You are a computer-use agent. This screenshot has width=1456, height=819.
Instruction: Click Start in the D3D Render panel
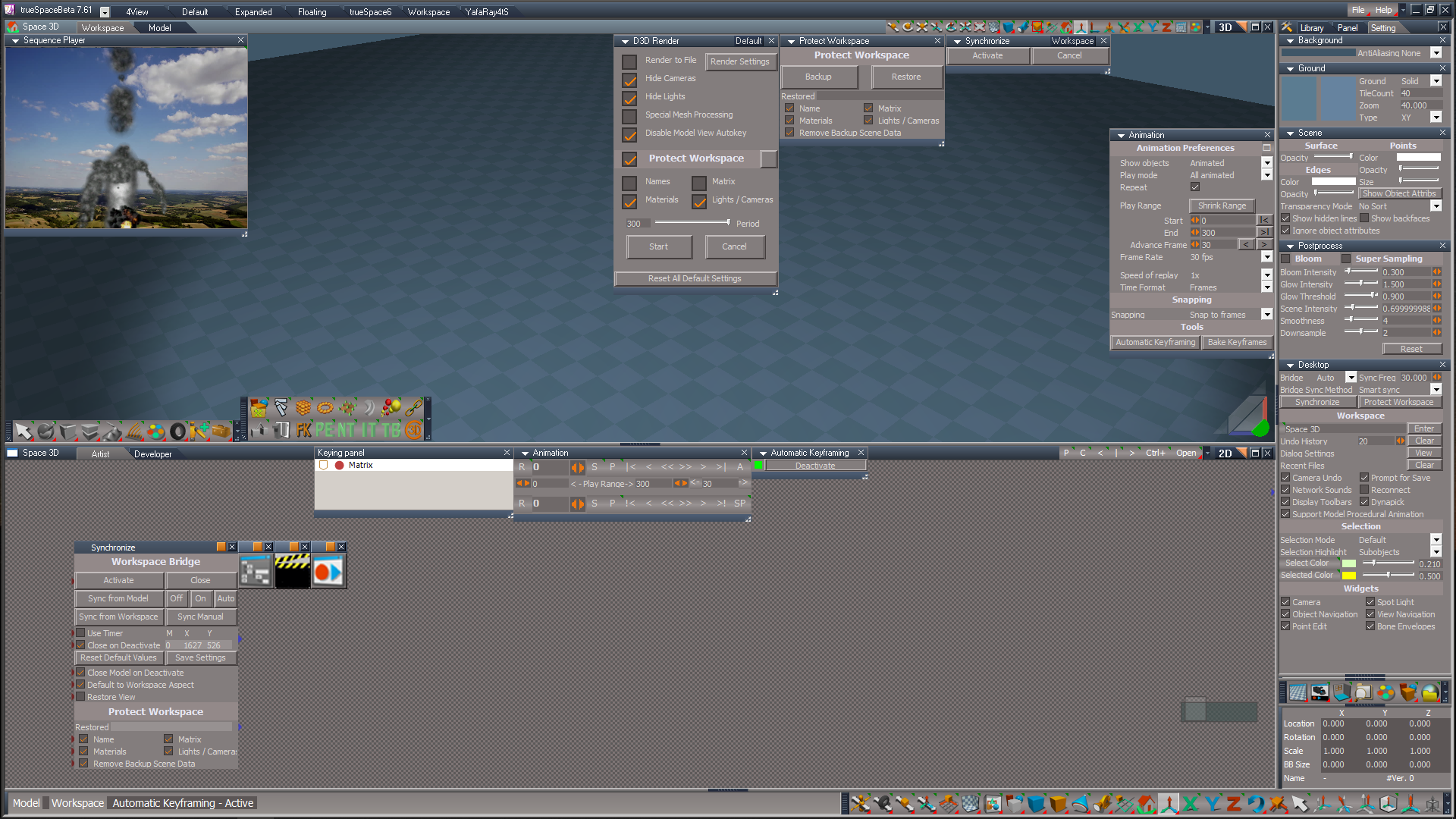(x=659, y=246)
